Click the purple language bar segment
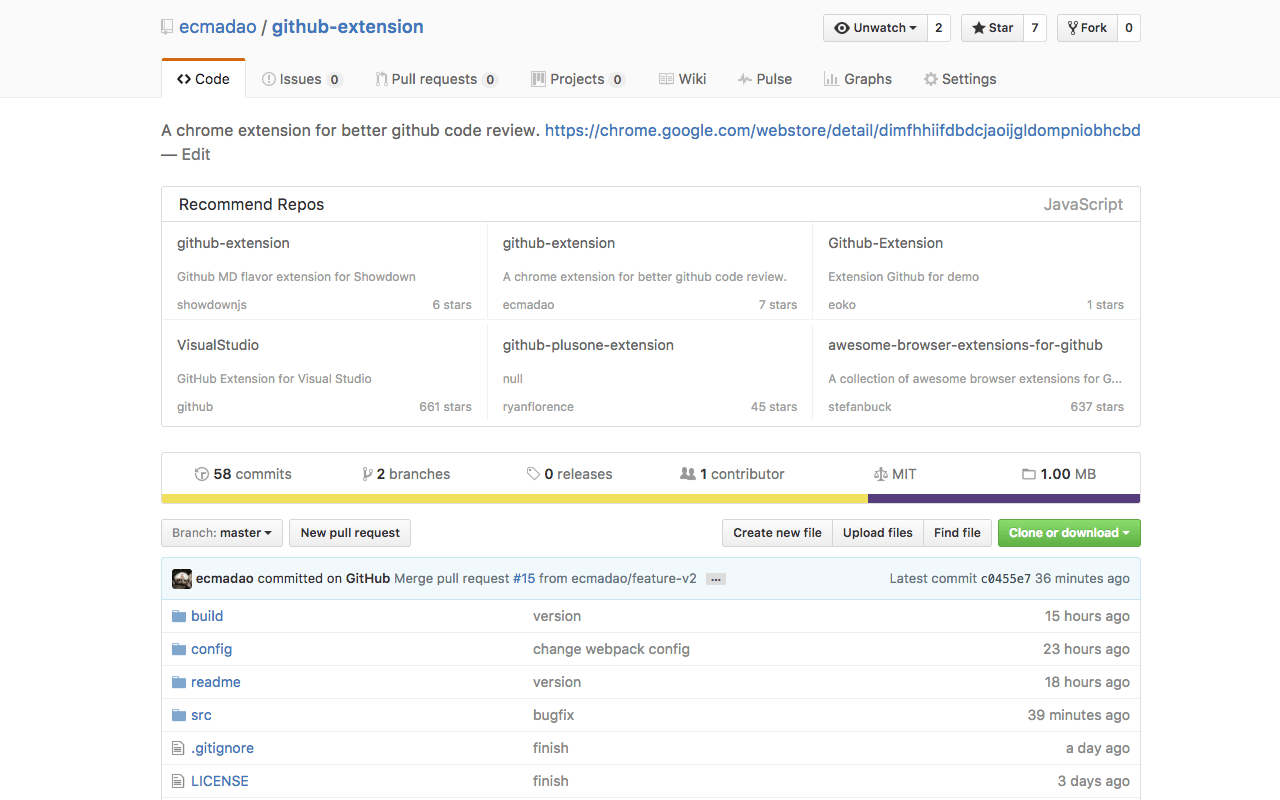1280x800 pixels. coord(1004,498)
